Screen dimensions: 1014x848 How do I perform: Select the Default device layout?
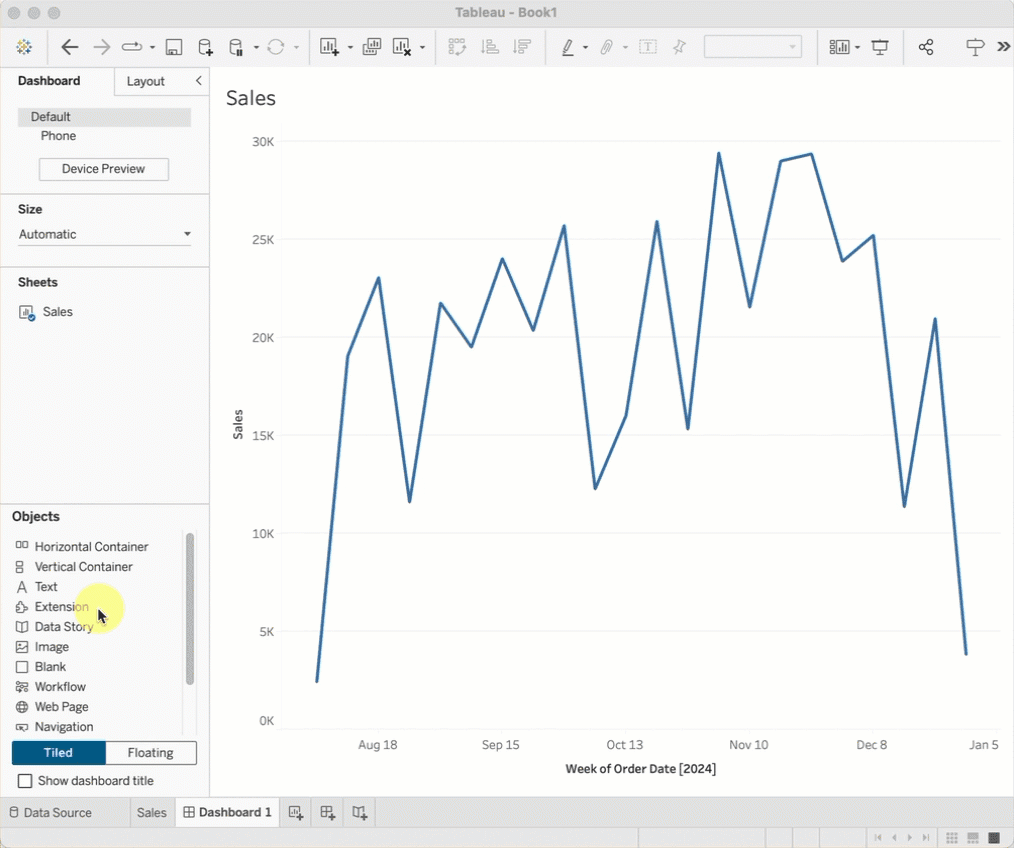point(104,117)
